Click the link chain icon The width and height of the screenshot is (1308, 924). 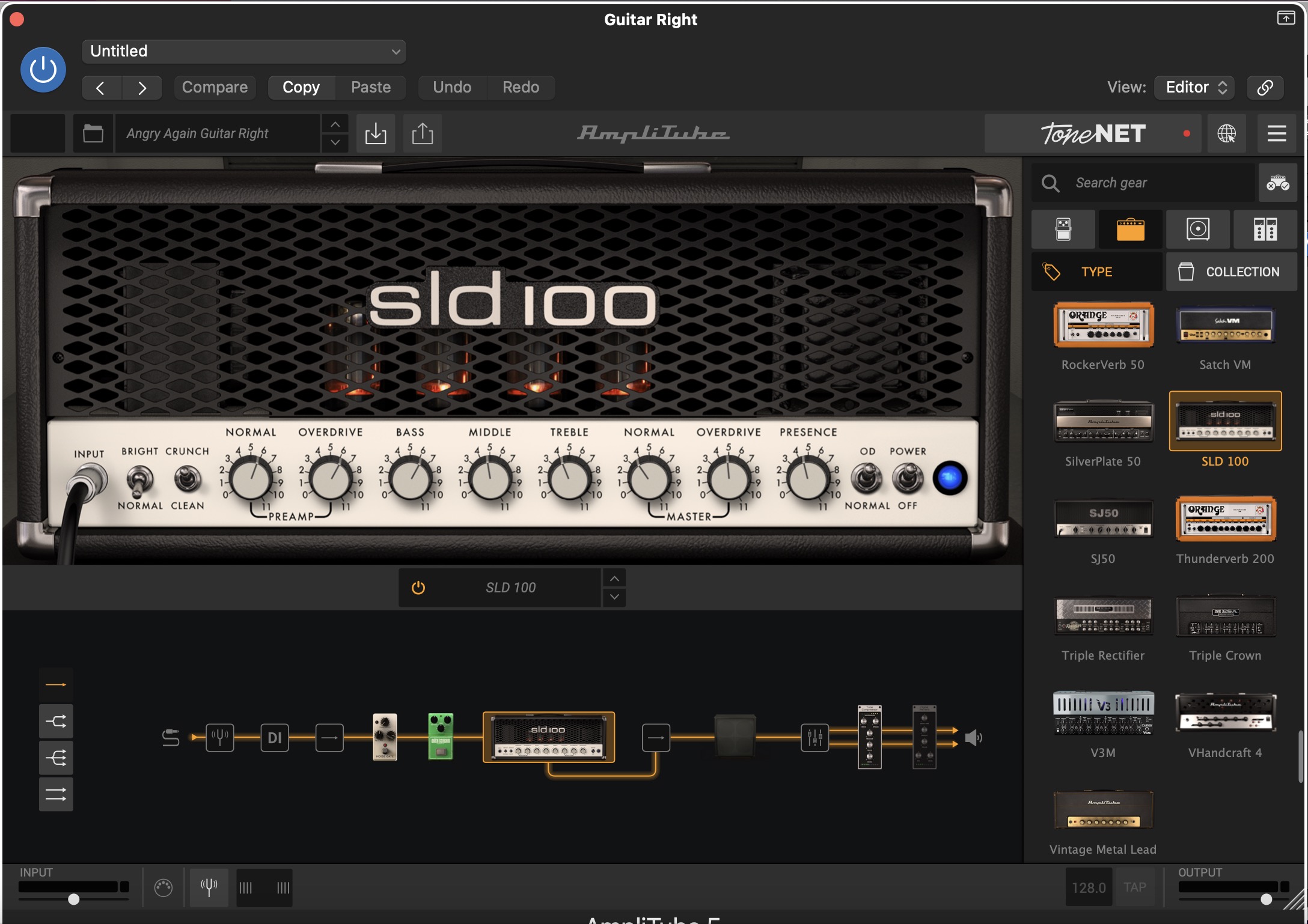coord(1265,88)
